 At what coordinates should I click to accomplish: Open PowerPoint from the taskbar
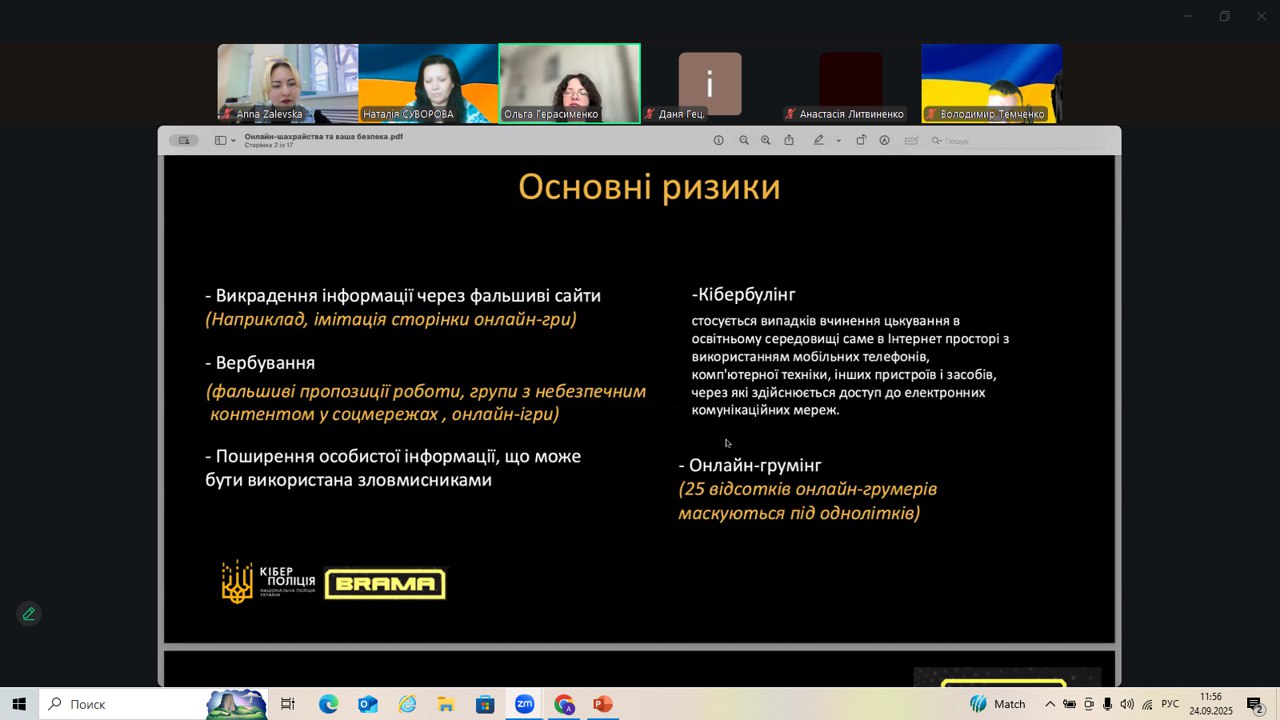coord(602,704)
